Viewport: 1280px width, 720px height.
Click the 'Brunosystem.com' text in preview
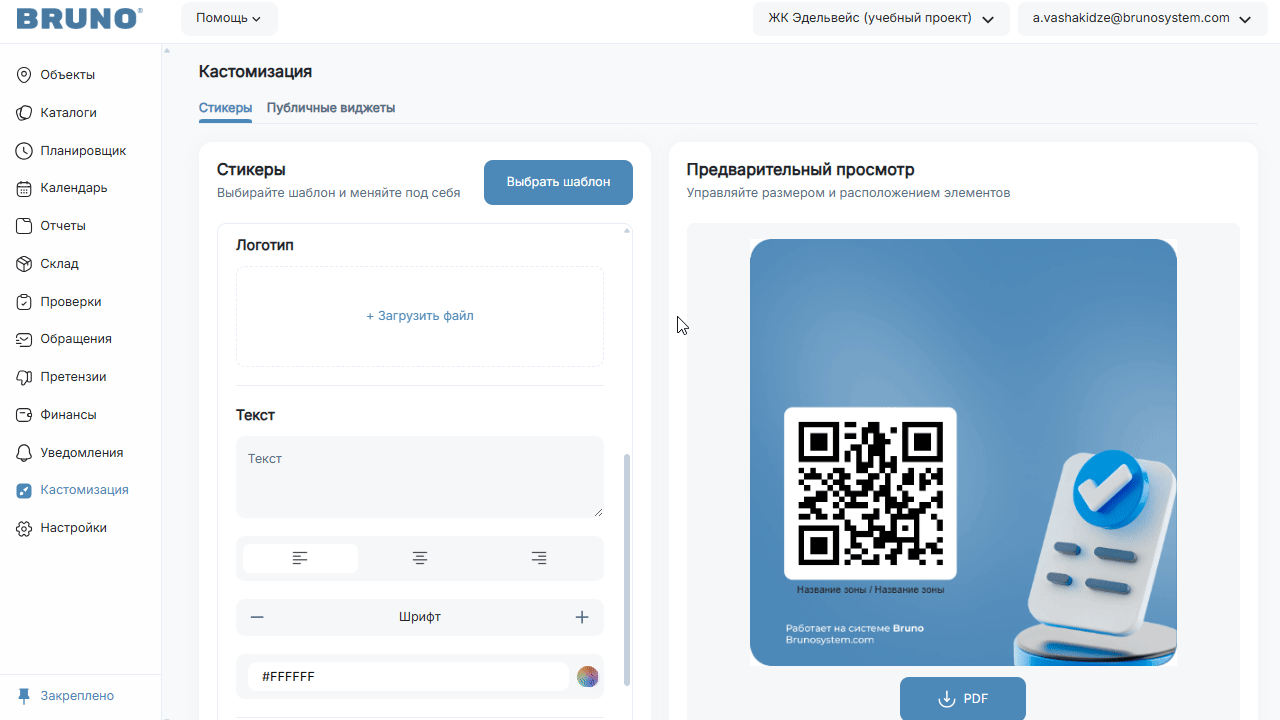[830, 640]
